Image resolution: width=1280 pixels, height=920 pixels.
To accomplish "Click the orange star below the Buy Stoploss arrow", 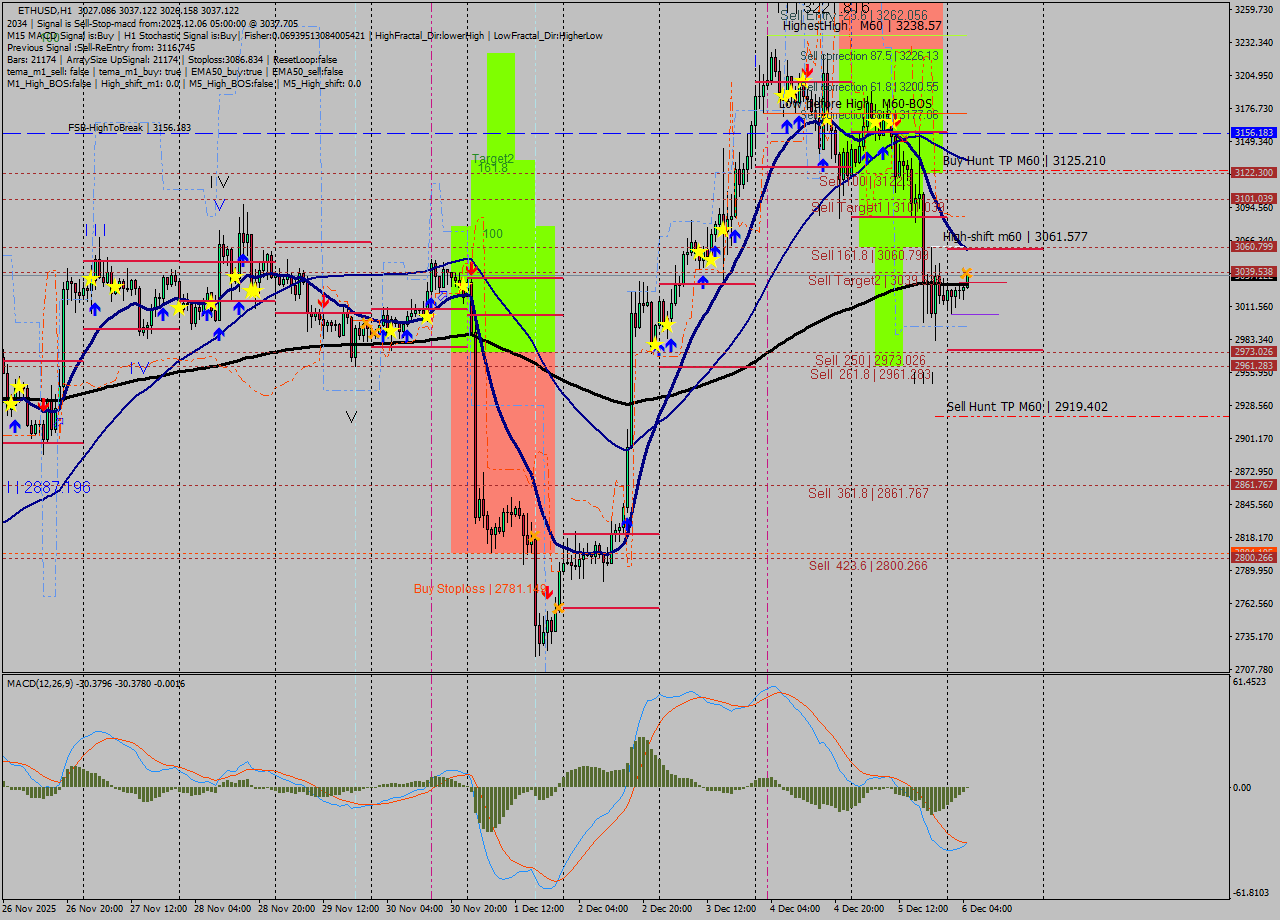I will point(558,608).
